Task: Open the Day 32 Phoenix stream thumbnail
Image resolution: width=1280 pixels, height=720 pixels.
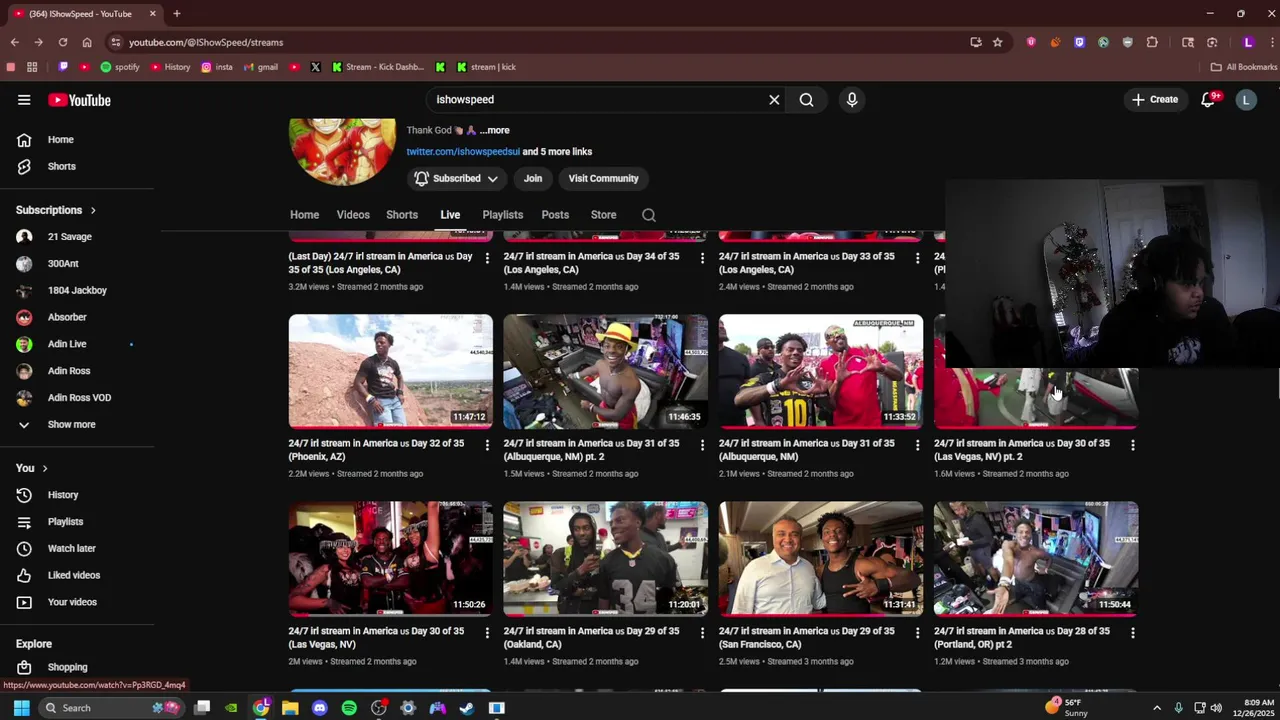Action: (390, 372)
